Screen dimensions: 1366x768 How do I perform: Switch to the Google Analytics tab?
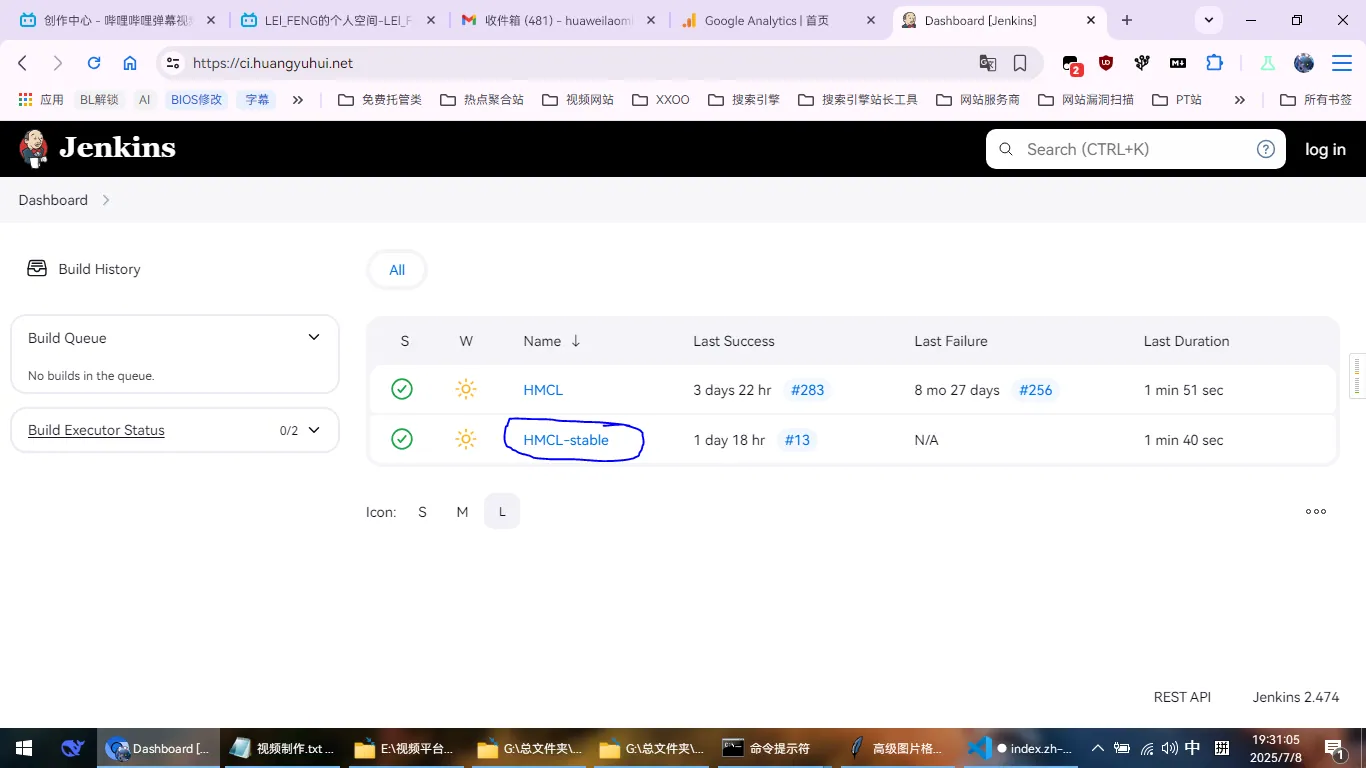[765, 20]
